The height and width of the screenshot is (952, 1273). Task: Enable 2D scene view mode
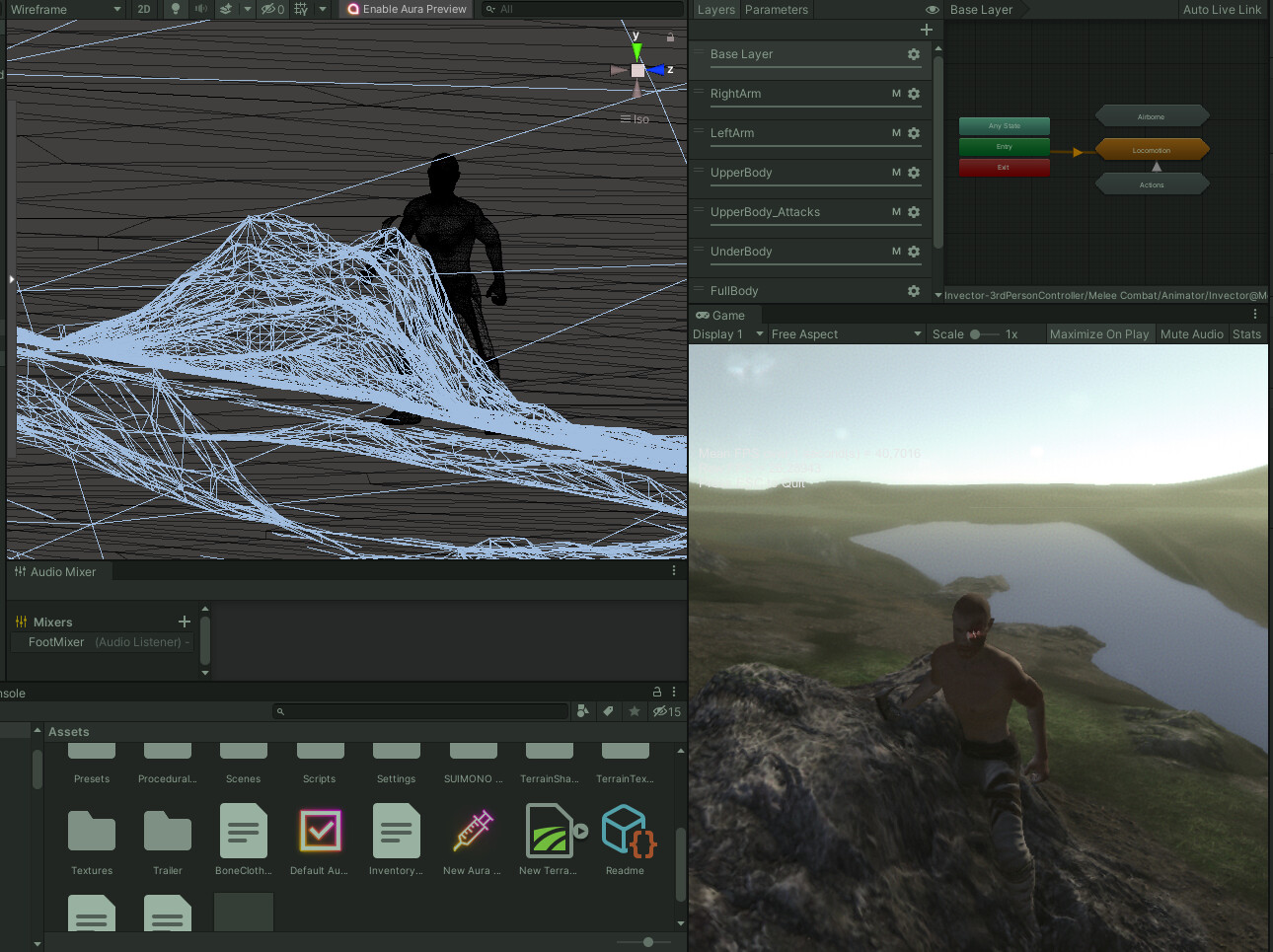click(x=144, y=9)
